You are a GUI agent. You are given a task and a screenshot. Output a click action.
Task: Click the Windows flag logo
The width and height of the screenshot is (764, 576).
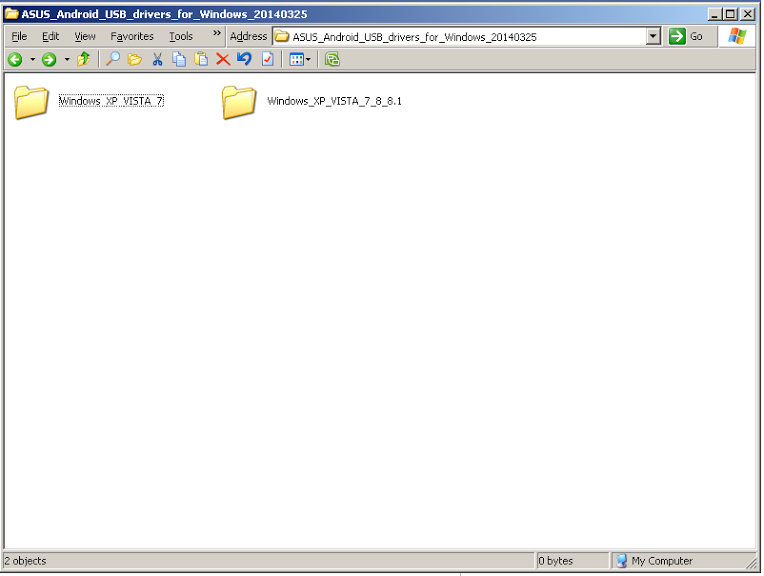737,37
